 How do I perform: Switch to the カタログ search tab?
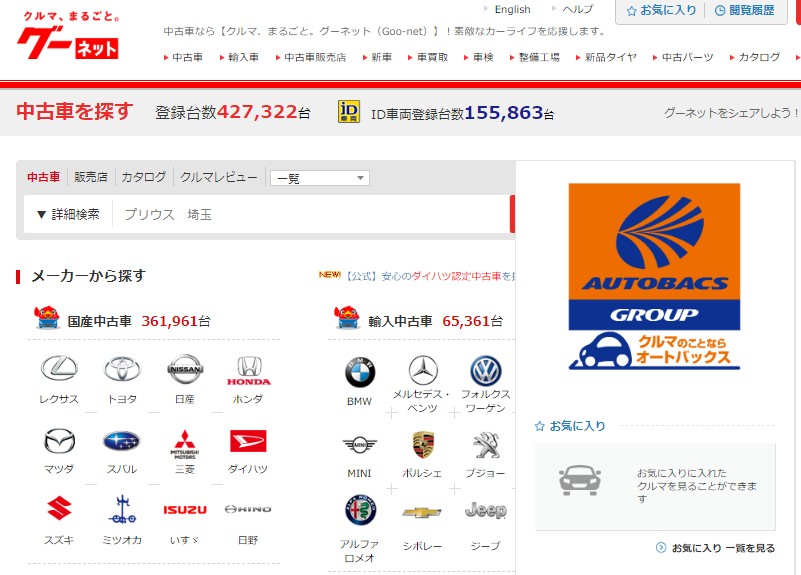(144, 177)
